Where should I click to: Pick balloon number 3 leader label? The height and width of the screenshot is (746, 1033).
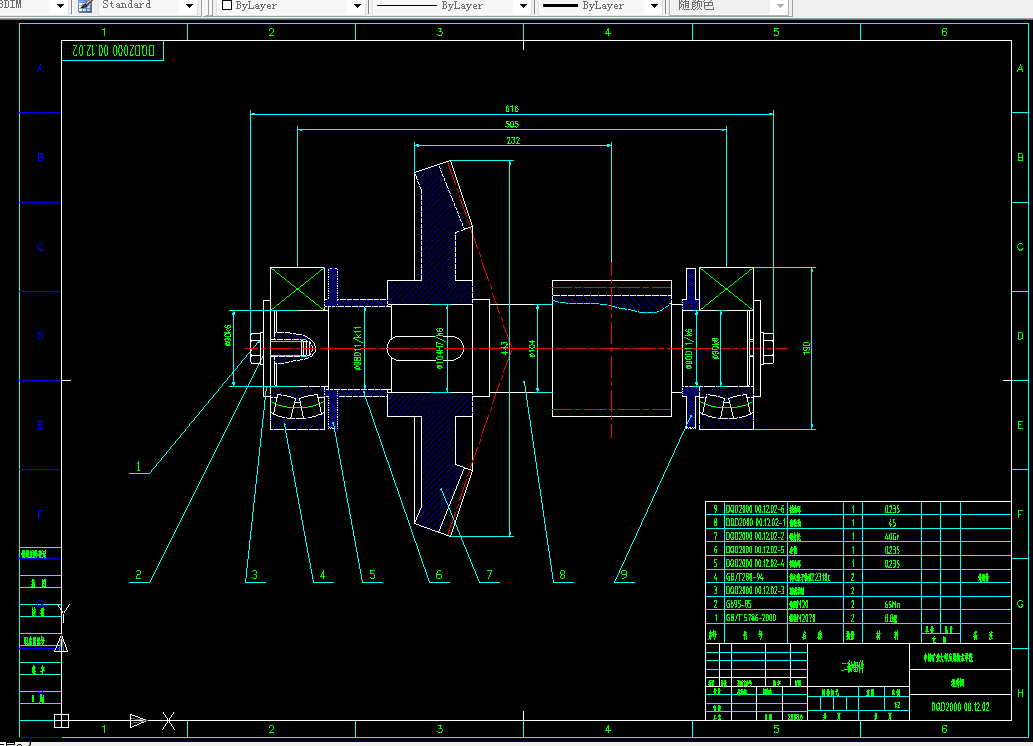point(254,575)
